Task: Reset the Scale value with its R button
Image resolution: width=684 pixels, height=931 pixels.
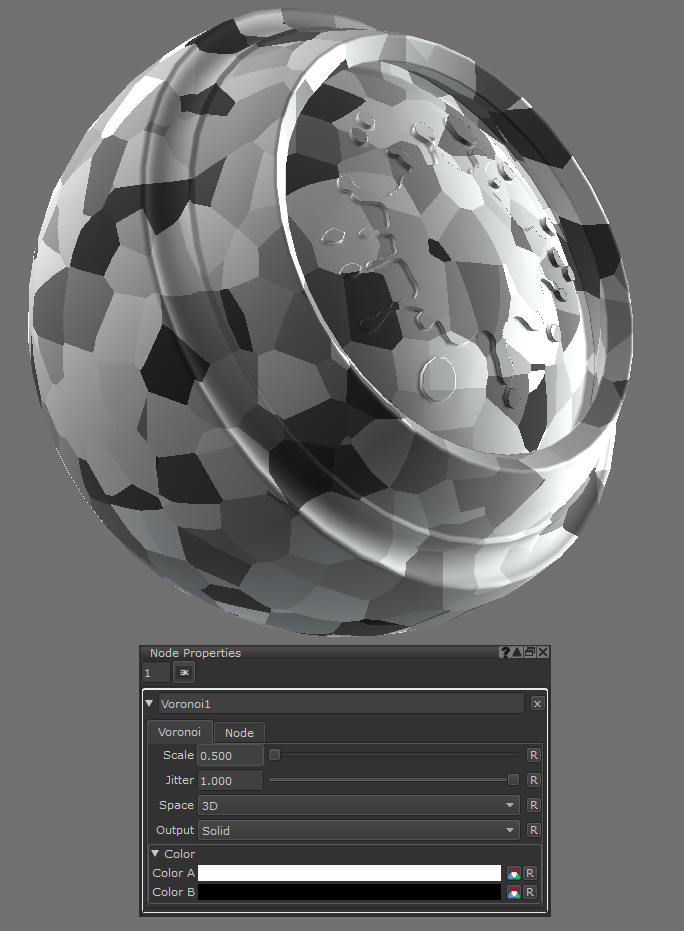Action: tap(534, 755)
